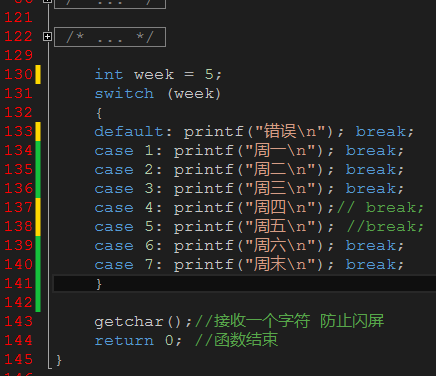Viewport: 436px width, 376px height.
Task: Click the comment '//接收一个字符 防止闪屏'
Action: click(289, 321)
